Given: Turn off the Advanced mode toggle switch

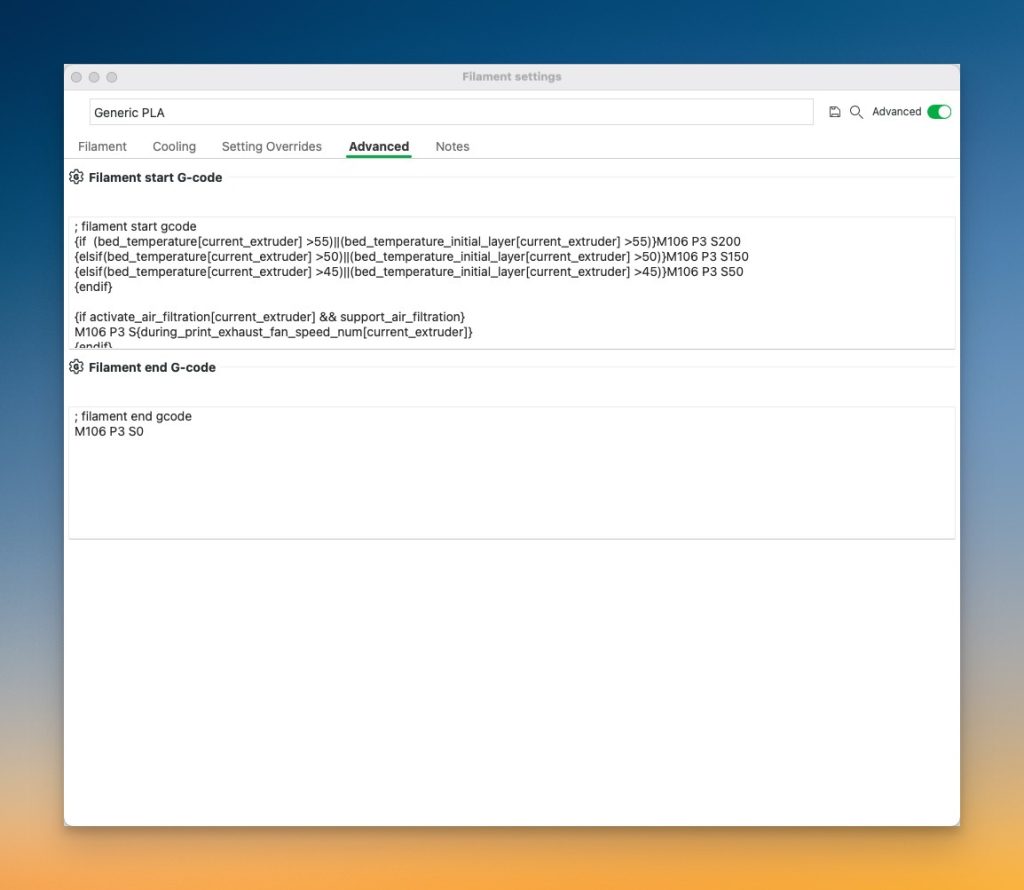Looking at the screenshot, I should tap(938, 112).
